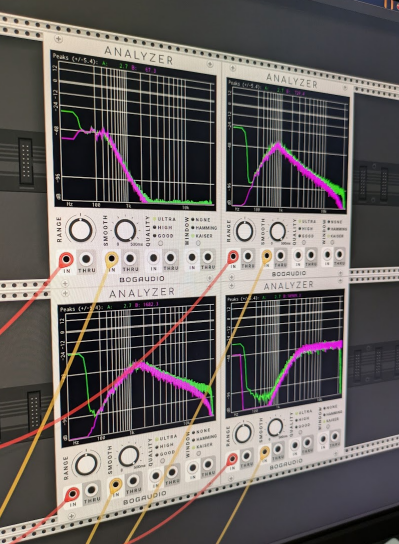
Task: Click spectrum display of upper-right Analyzer
Action: tap(287, 146)
